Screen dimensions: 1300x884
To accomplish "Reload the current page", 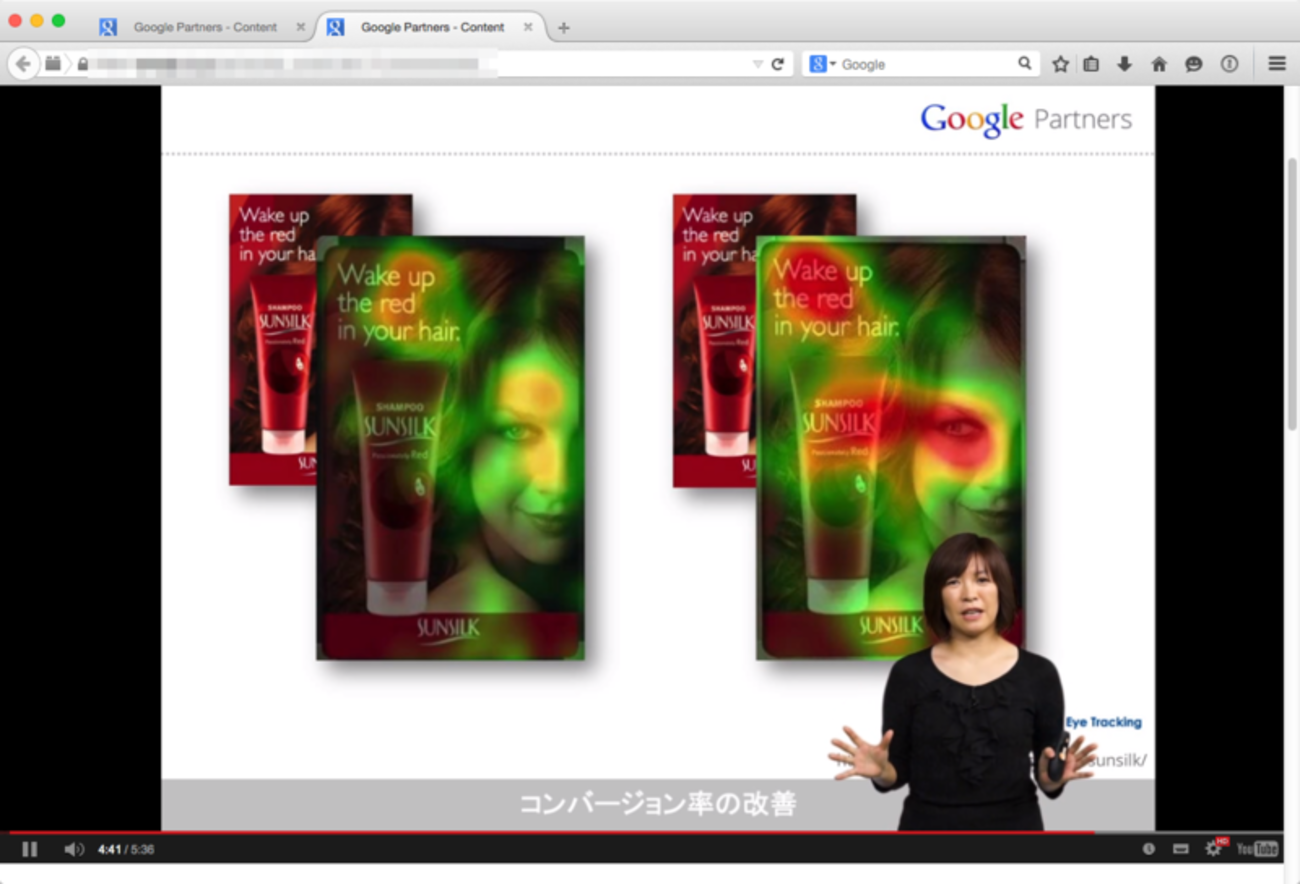I will [x=777, y=64].
